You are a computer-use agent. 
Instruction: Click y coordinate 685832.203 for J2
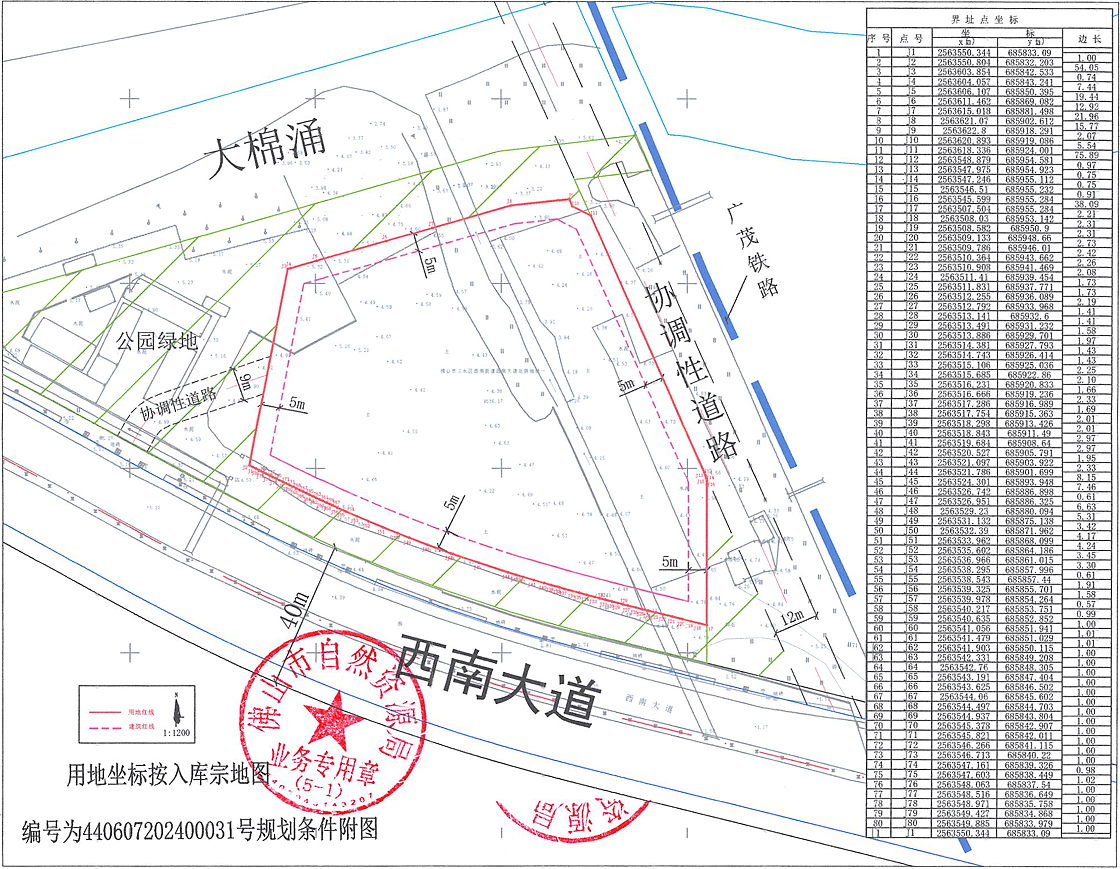click(x=1029, y=63)
